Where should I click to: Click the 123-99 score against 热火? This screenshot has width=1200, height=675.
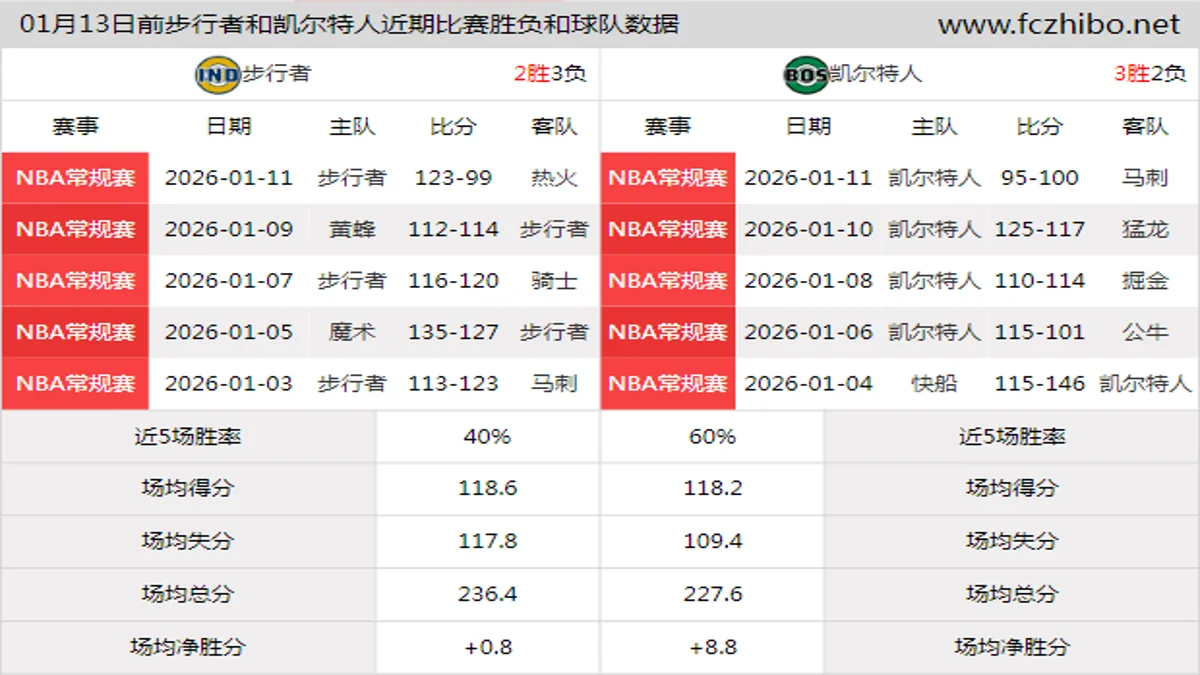point(455,178)
